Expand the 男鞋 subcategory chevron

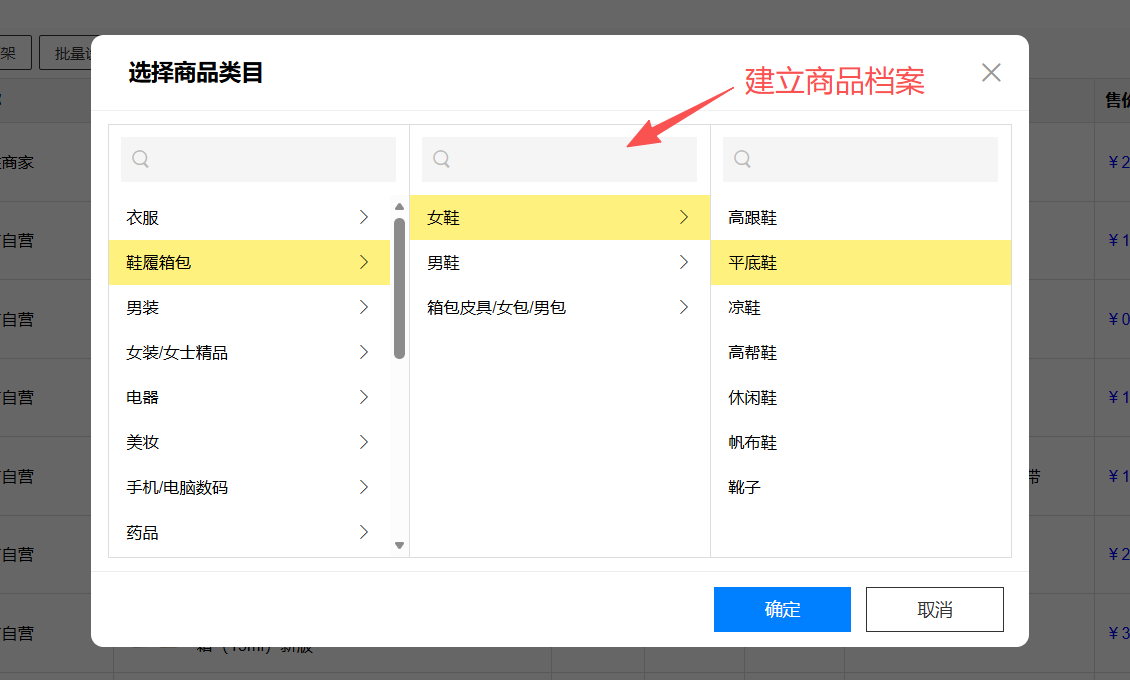pyautogui.click(x=684, y=262)
